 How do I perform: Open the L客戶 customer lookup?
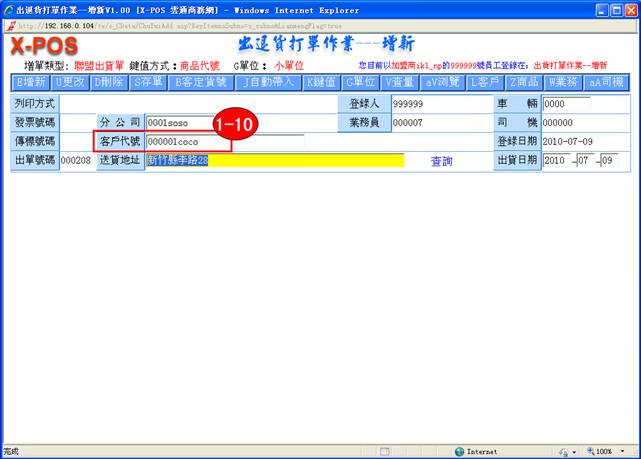pos(487,82)
